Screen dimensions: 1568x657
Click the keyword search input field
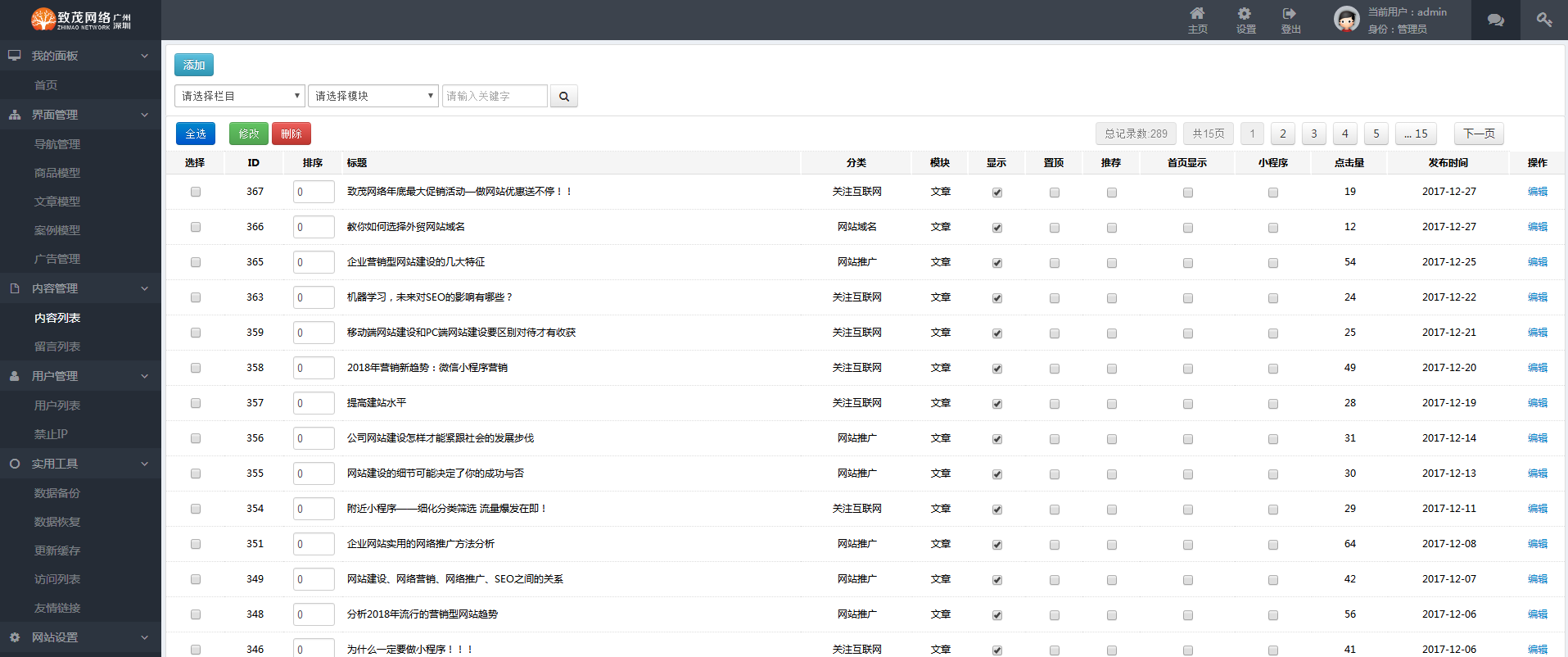coord(495,97)
